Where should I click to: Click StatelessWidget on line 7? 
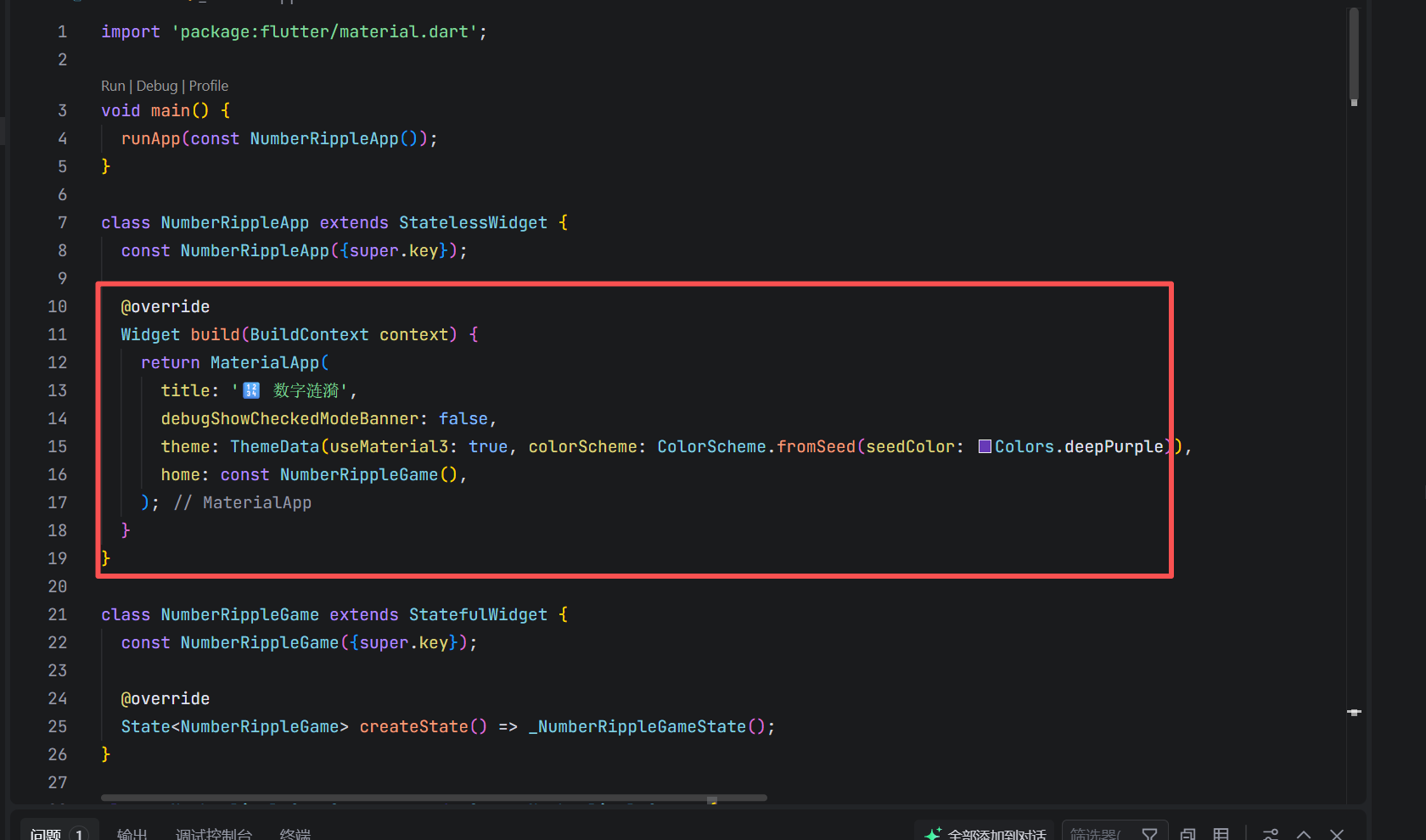pos(474,222)
